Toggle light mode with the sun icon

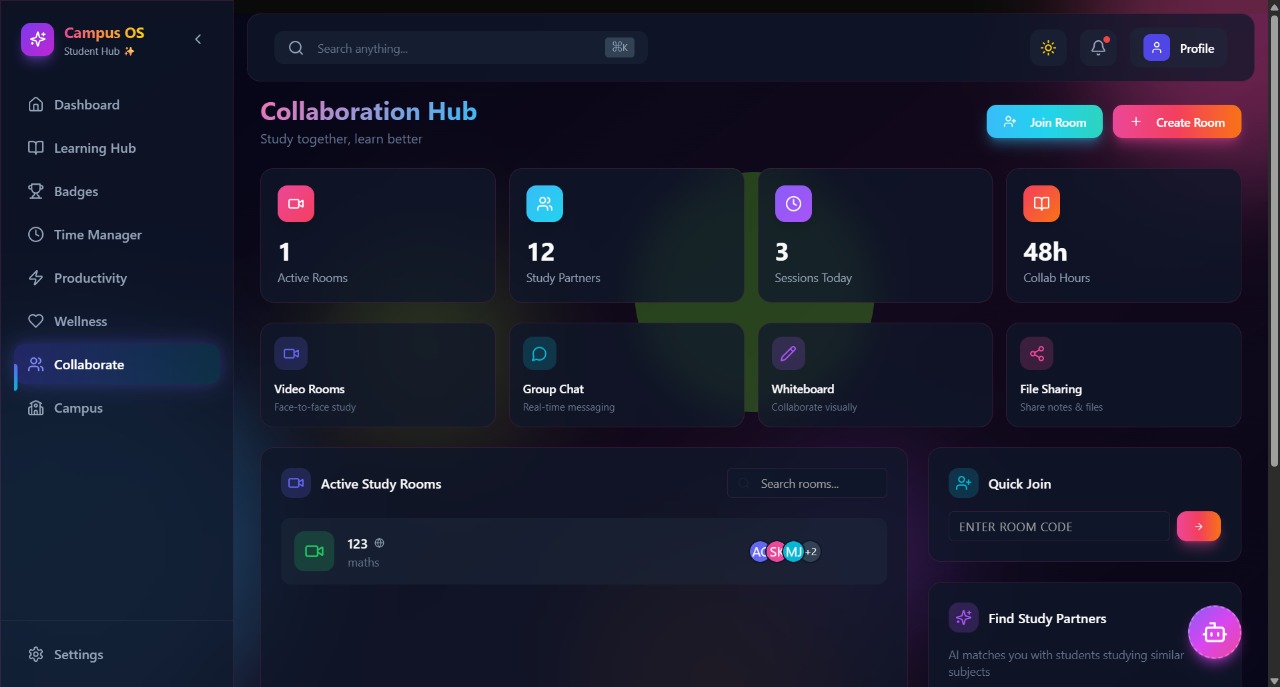click(1048, 48)
